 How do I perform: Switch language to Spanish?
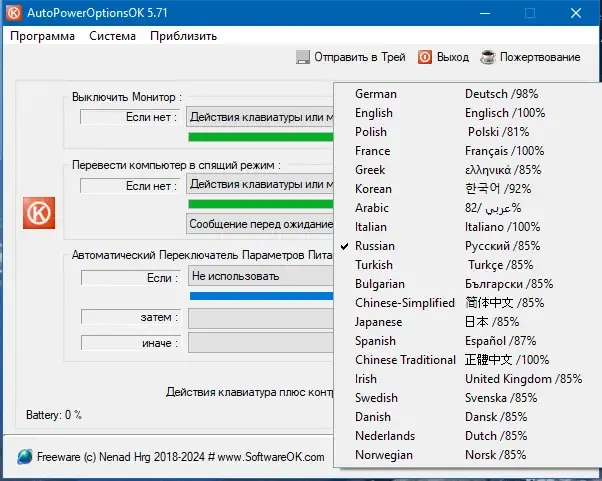[x=467, y=341]
